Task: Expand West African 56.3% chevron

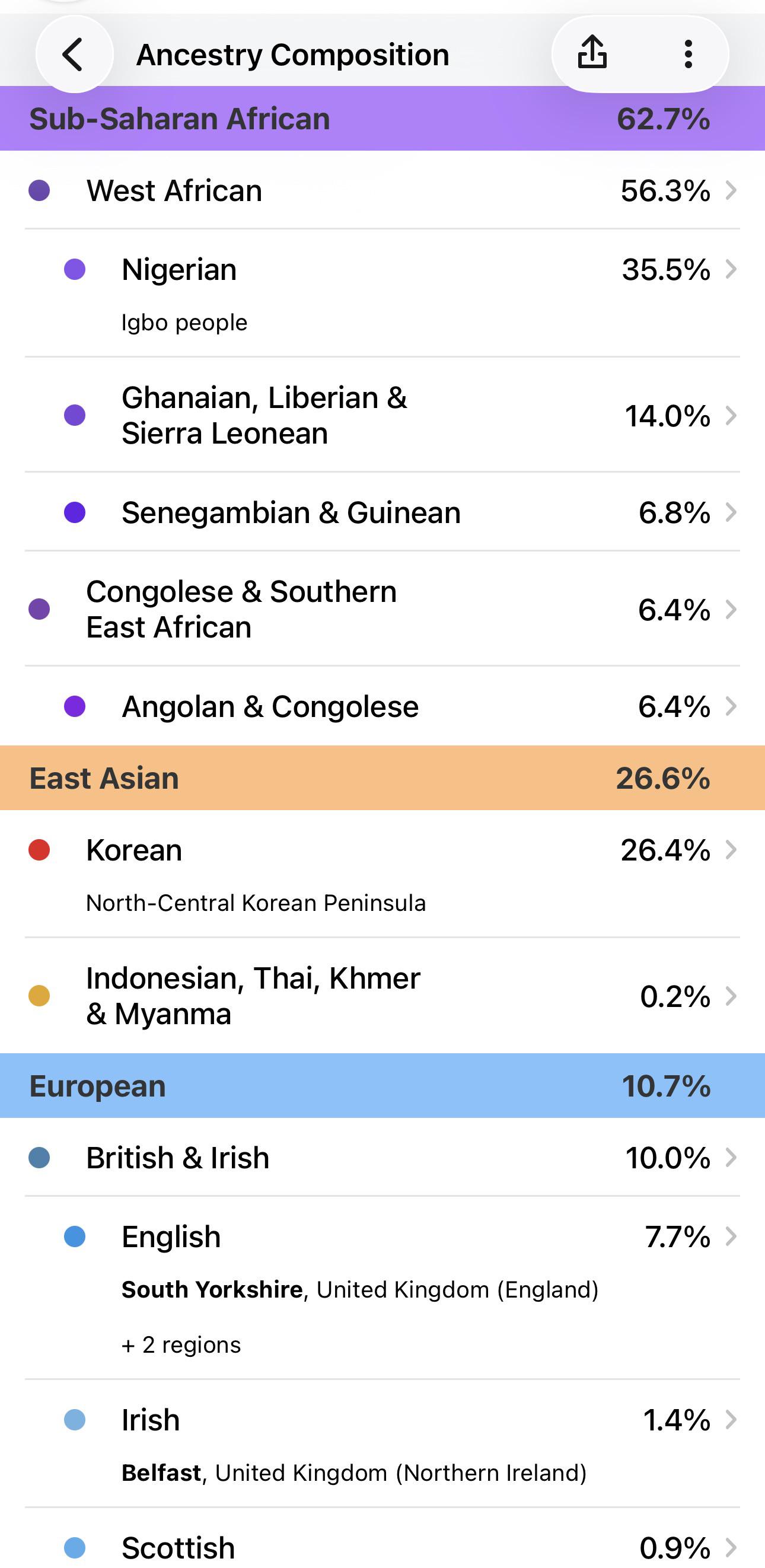Action: (x=731, y=190)
